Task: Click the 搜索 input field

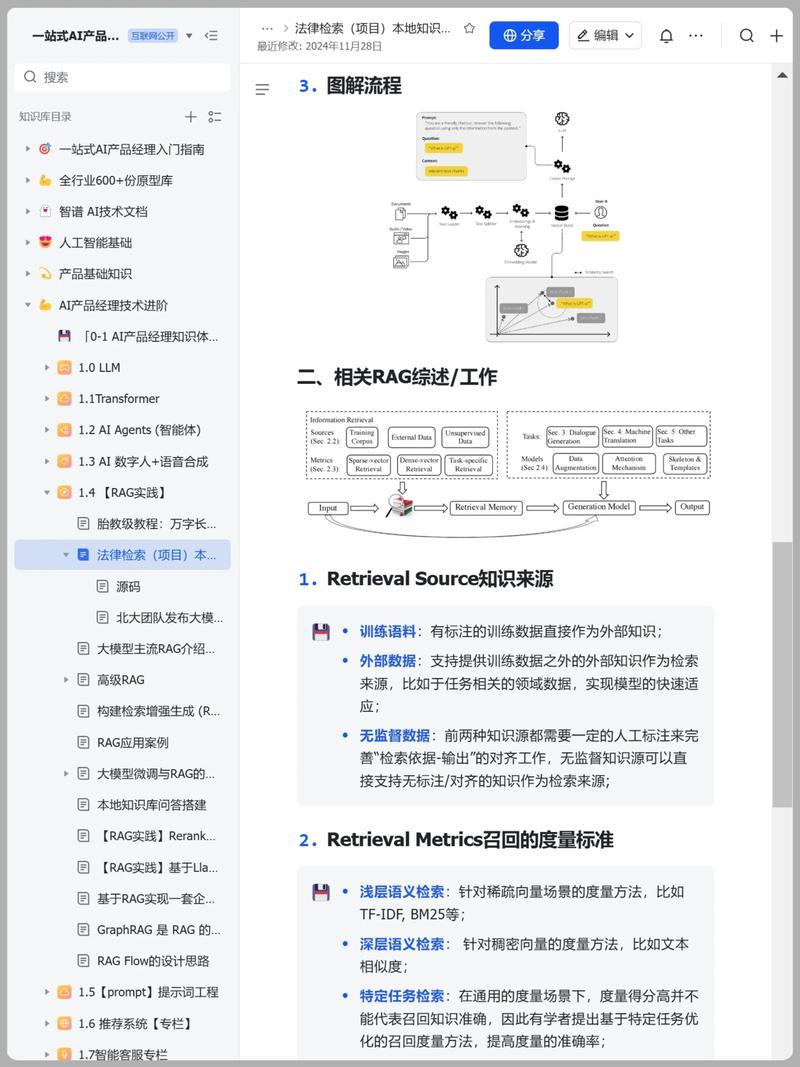Action: (x=122, y=77)
